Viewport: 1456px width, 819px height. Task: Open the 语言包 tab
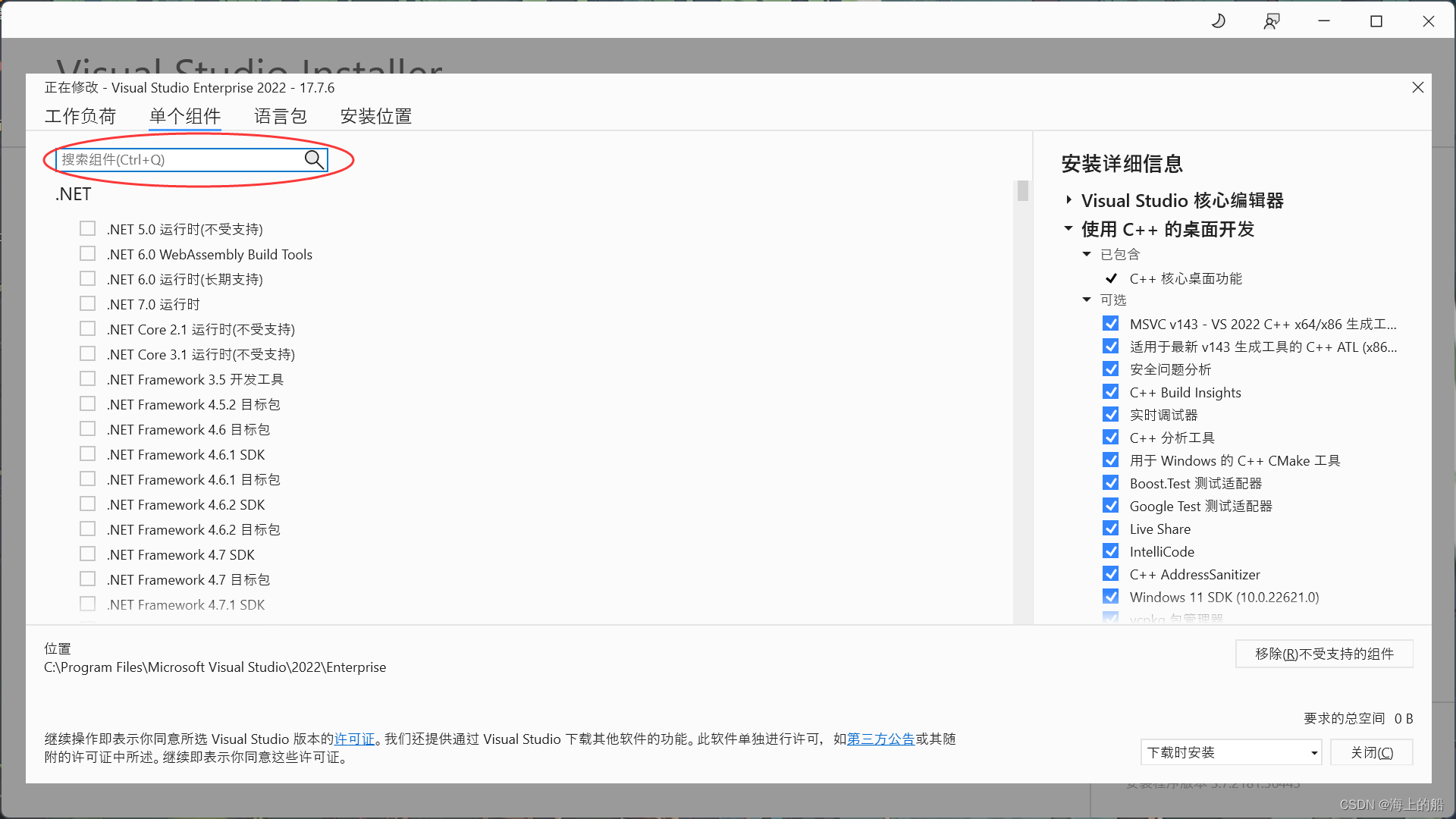point(280,116)
